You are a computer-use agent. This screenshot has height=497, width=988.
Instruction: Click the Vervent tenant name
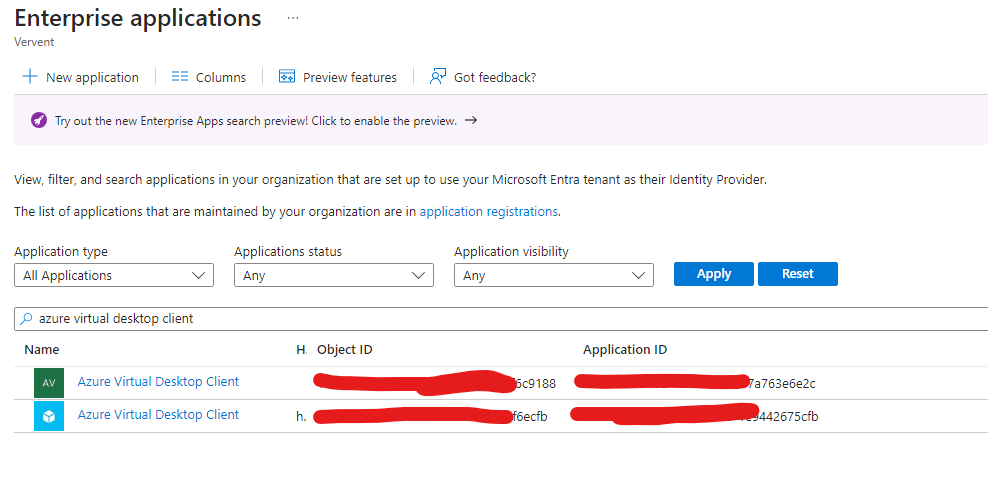pyautogui.click(x=34, y=42)
